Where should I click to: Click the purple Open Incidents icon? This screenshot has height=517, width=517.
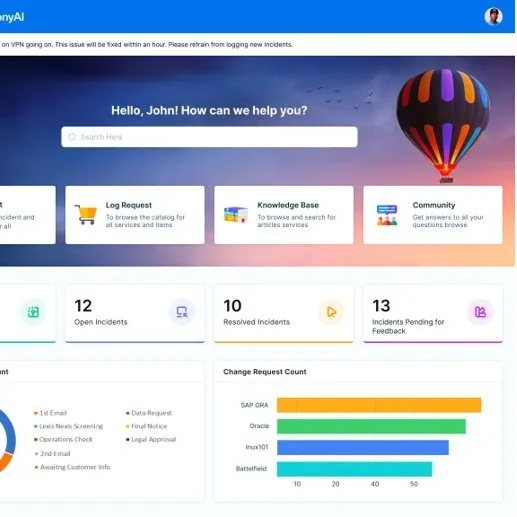pyautogui.click(x=182, y=312)
